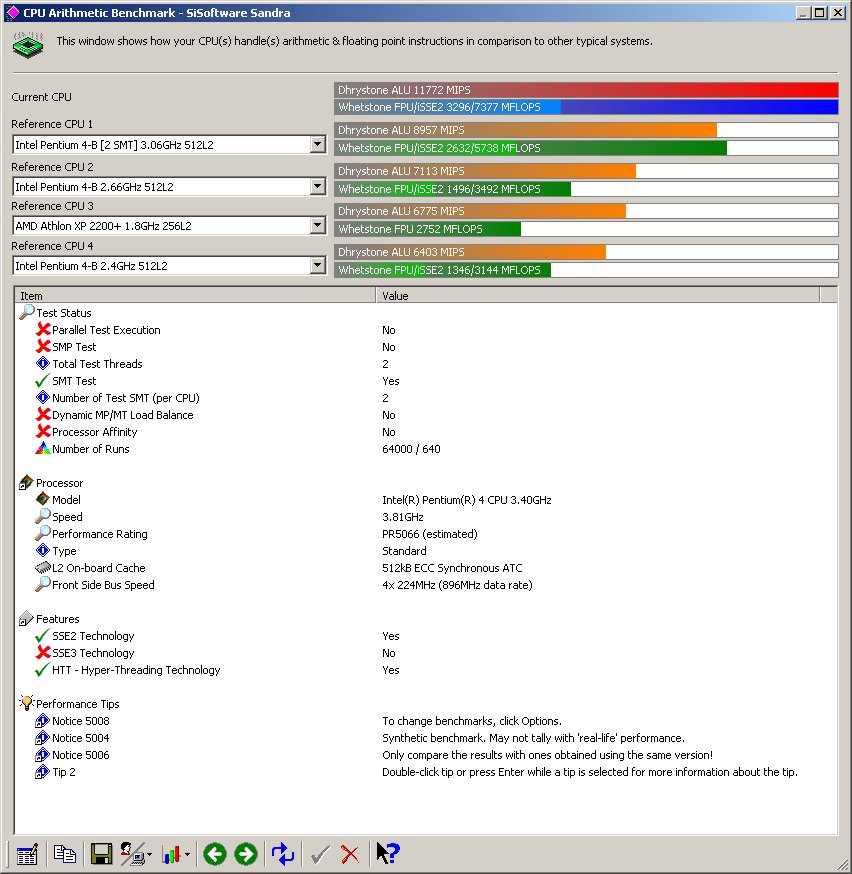Open the dropdown arrow beside bar chart icon
Image resolution: width=852 pixels, height=874 pixels.
(x=187, y=854)
